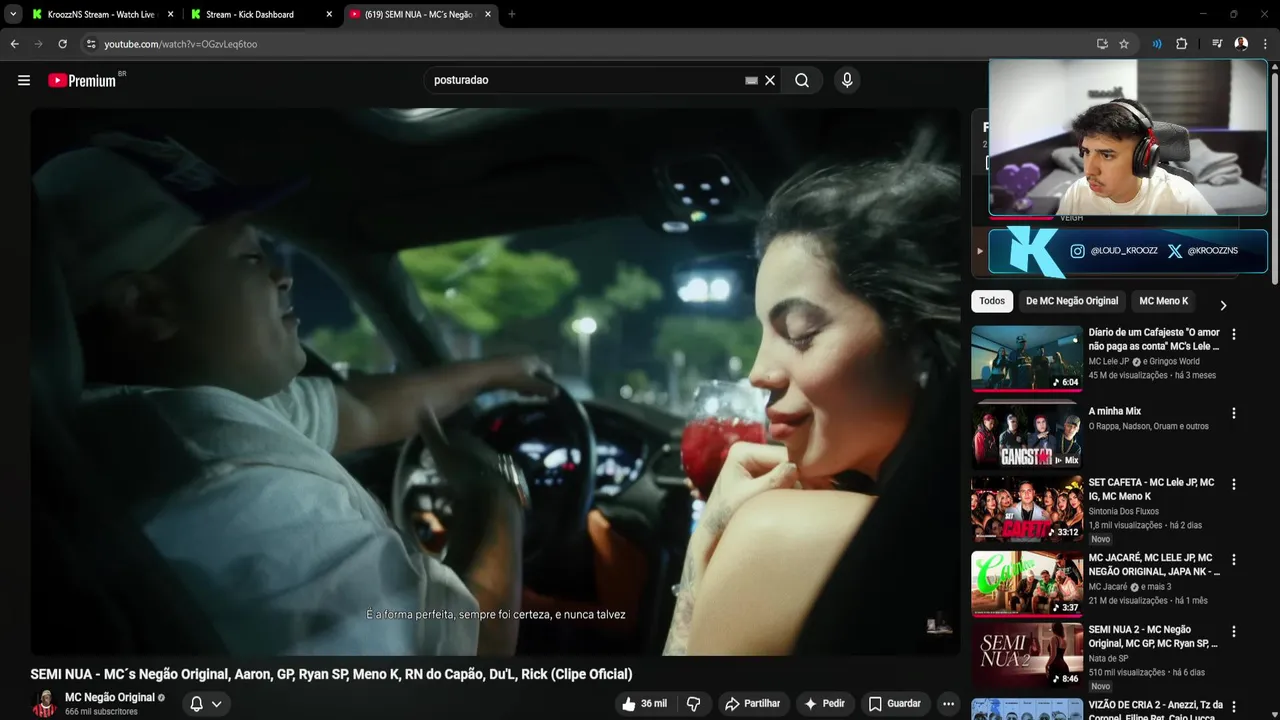Image resolution: width=1280 pixels, height=720 pixels.
Task: Play SET CAFETA thumbnail
Action: coord(1027,509)
